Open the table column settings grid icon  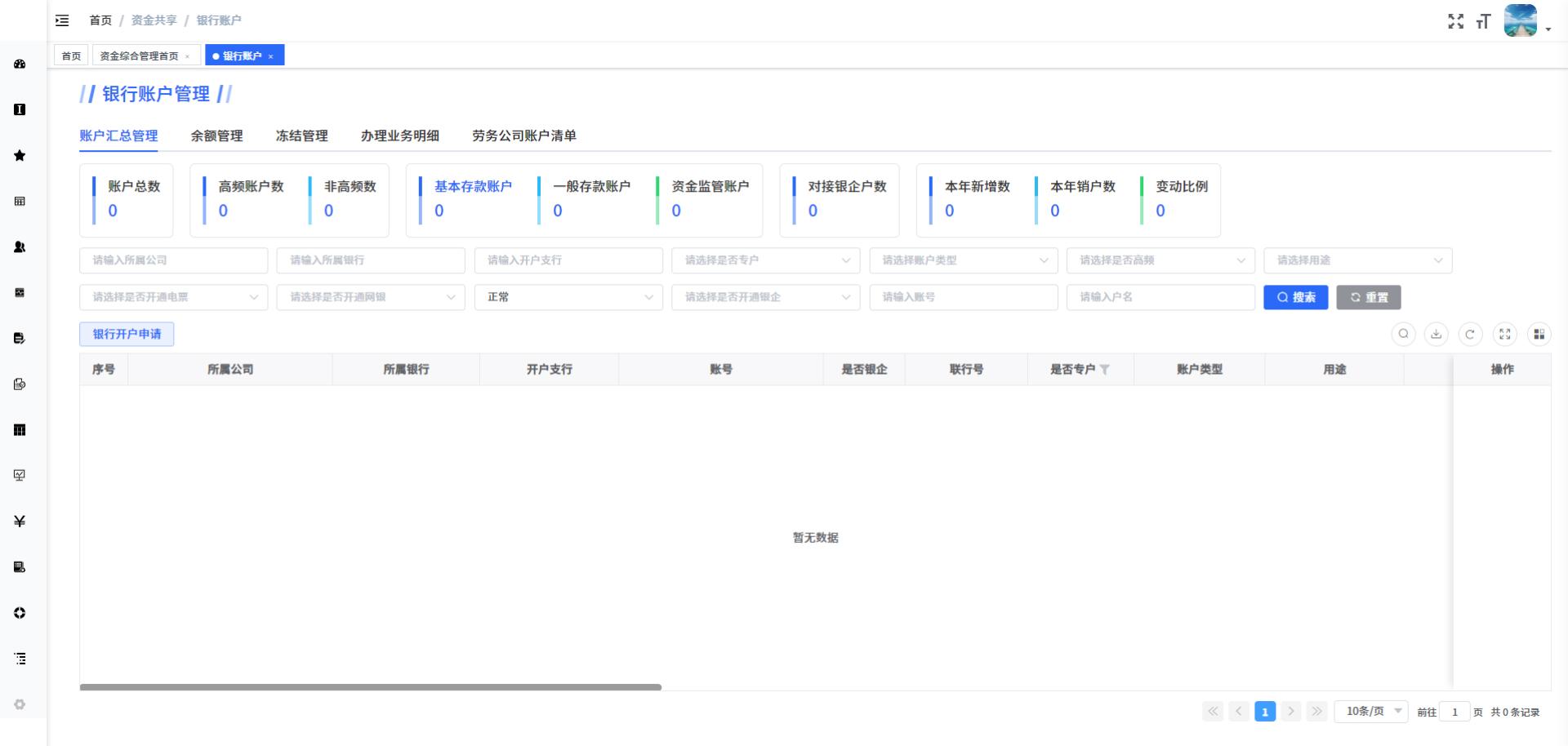pos(1539,334)
